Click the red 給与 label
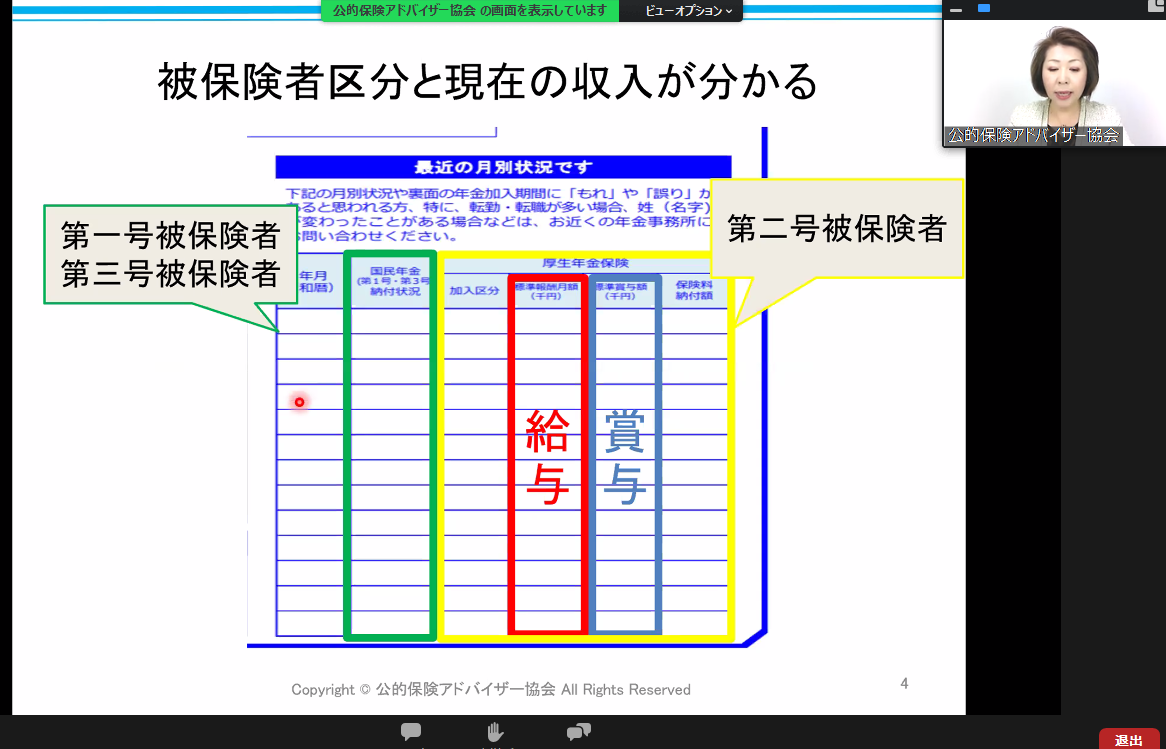 coord(547,457)
